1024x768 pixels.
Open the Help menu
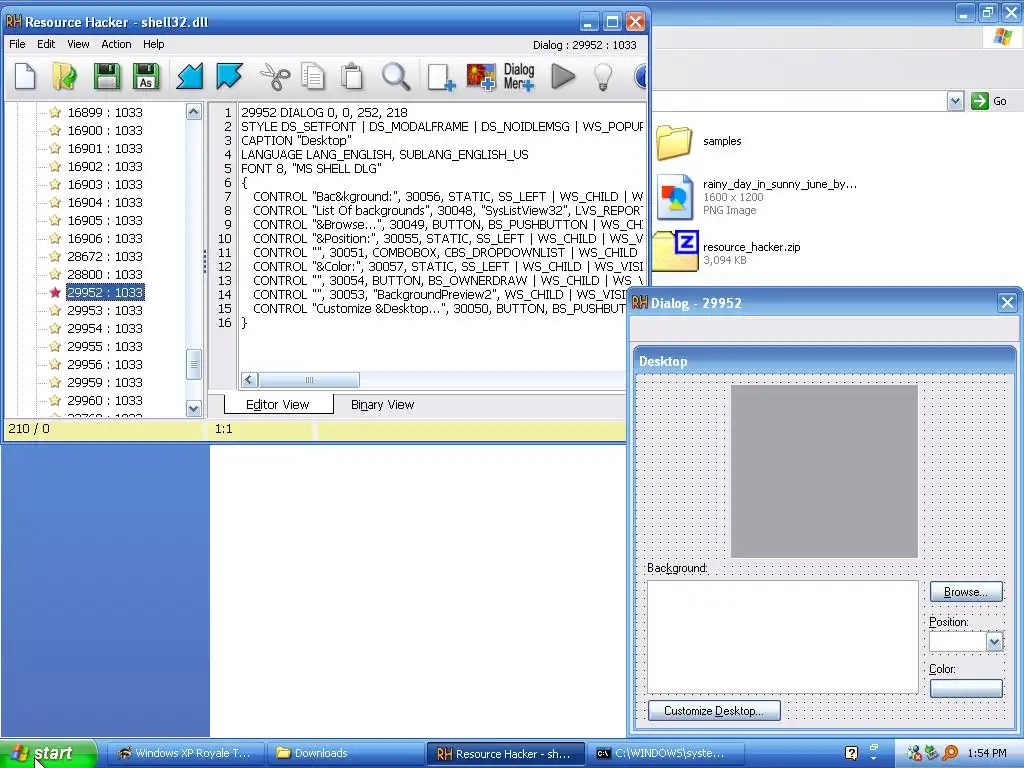pos(153,44)
